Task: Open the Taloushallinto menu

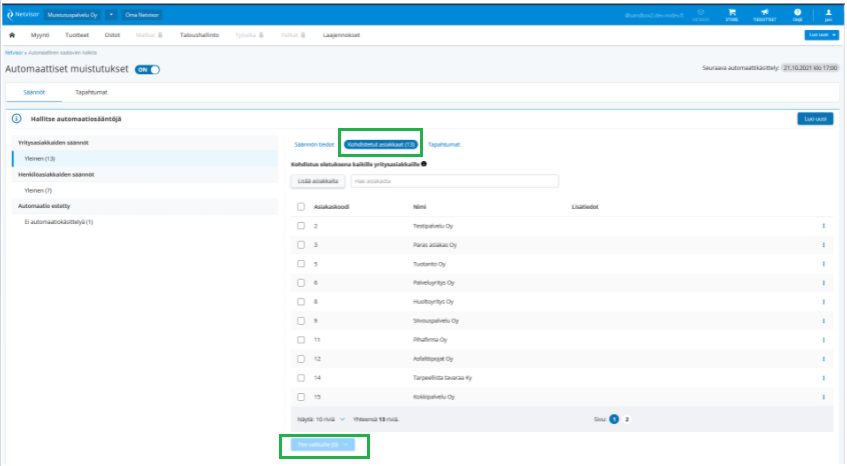Action: pyautogui.click(x=199, y=35)
